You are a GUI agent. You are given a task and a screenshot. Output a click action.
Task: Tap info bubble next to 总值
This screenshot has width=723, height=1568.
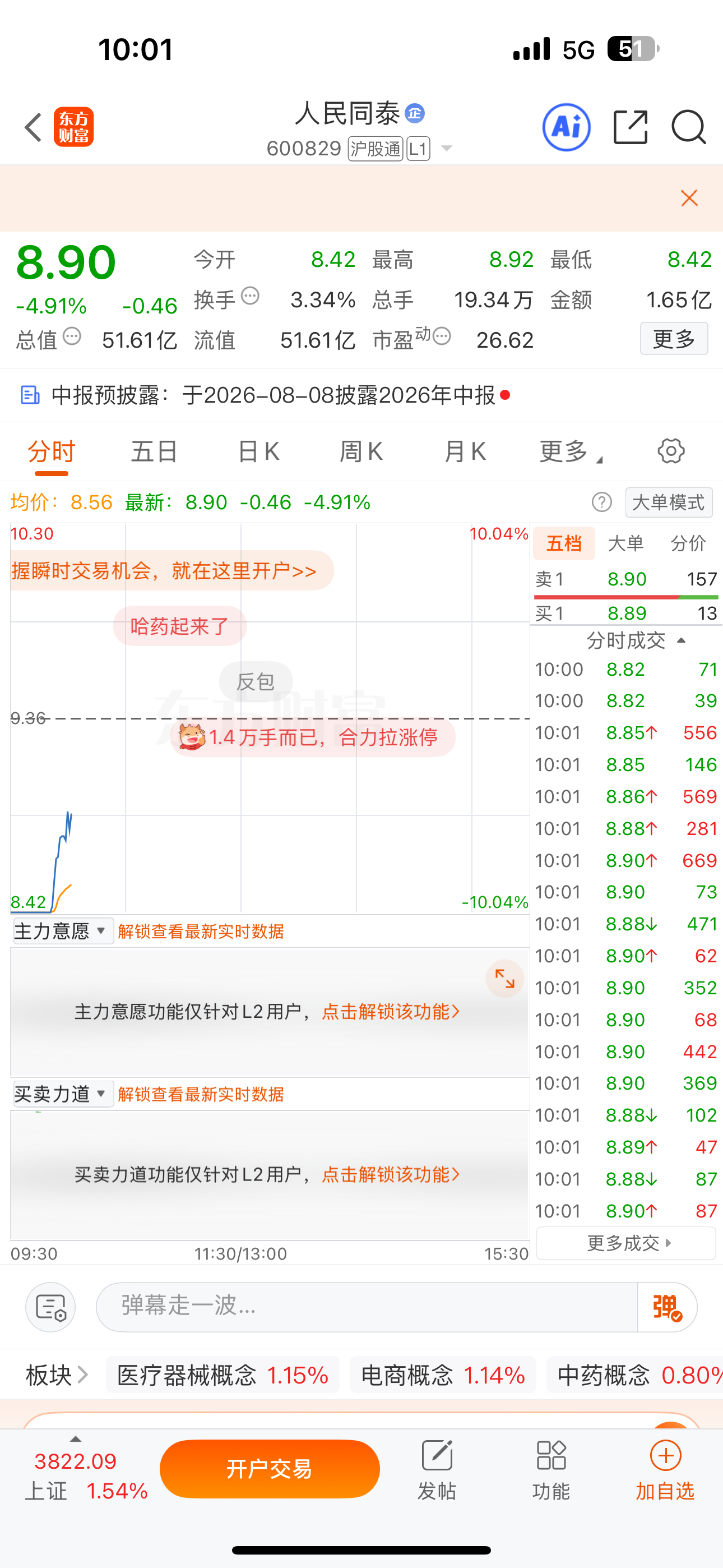pos(72,336)
